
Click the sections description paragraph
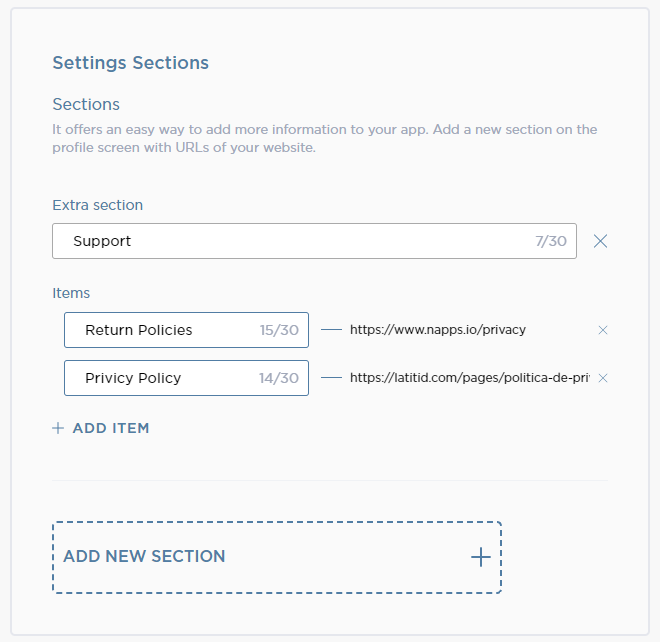click(324, 138)
